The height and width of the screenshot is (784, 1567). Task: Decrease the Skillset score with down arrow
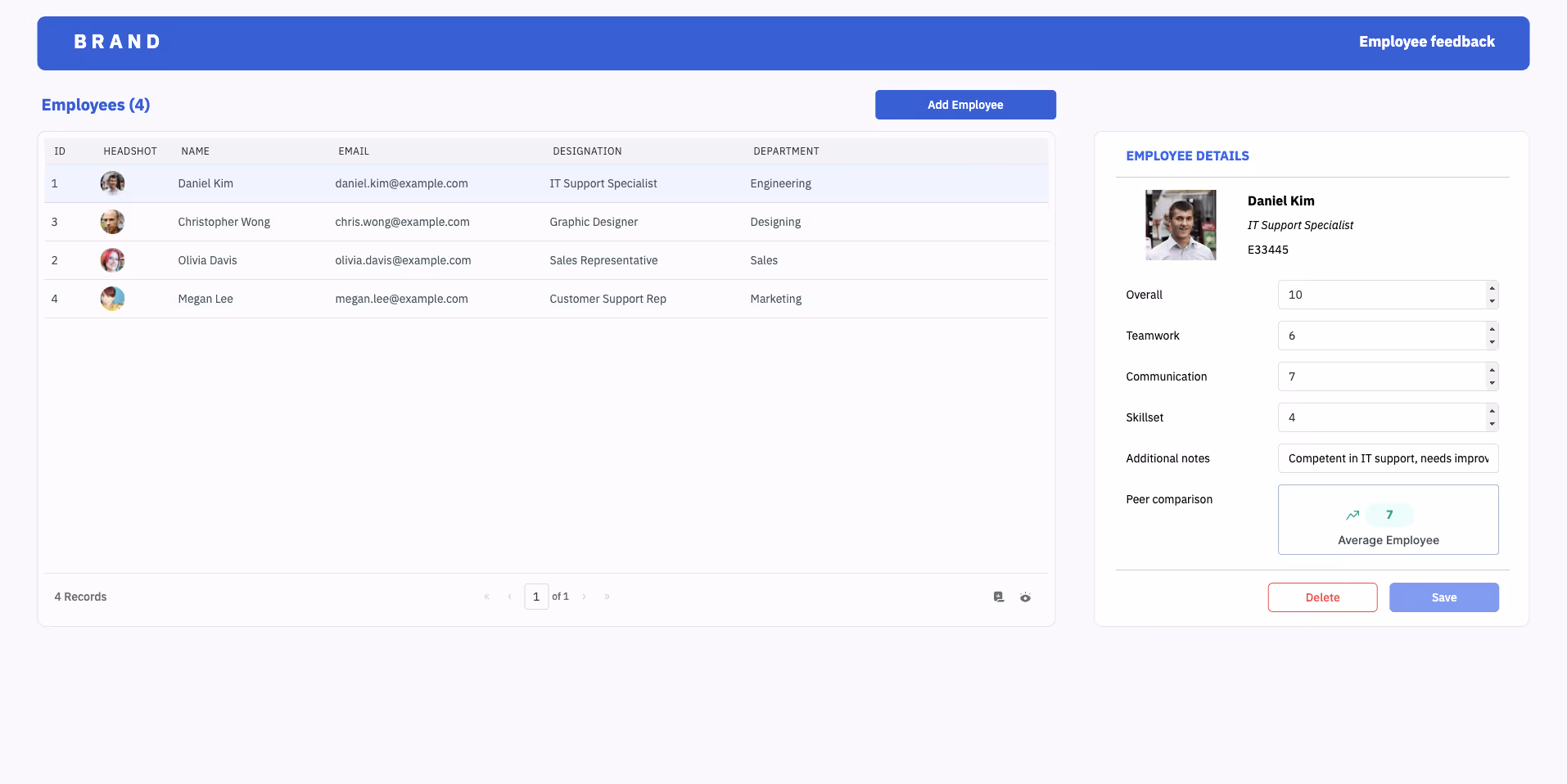pos(1492,424)
